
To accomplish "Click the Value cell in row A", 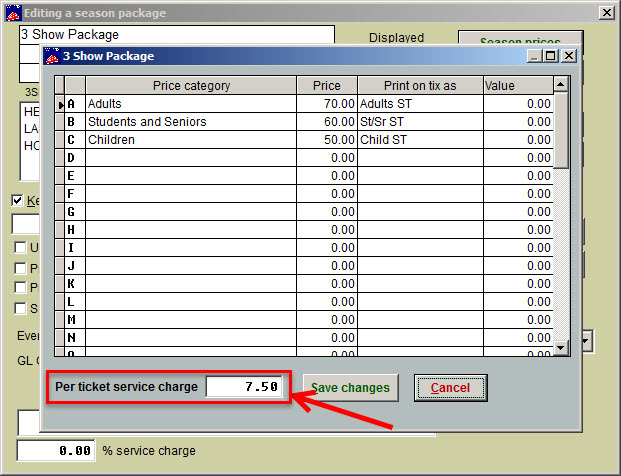I will click(x=518, y=104).
